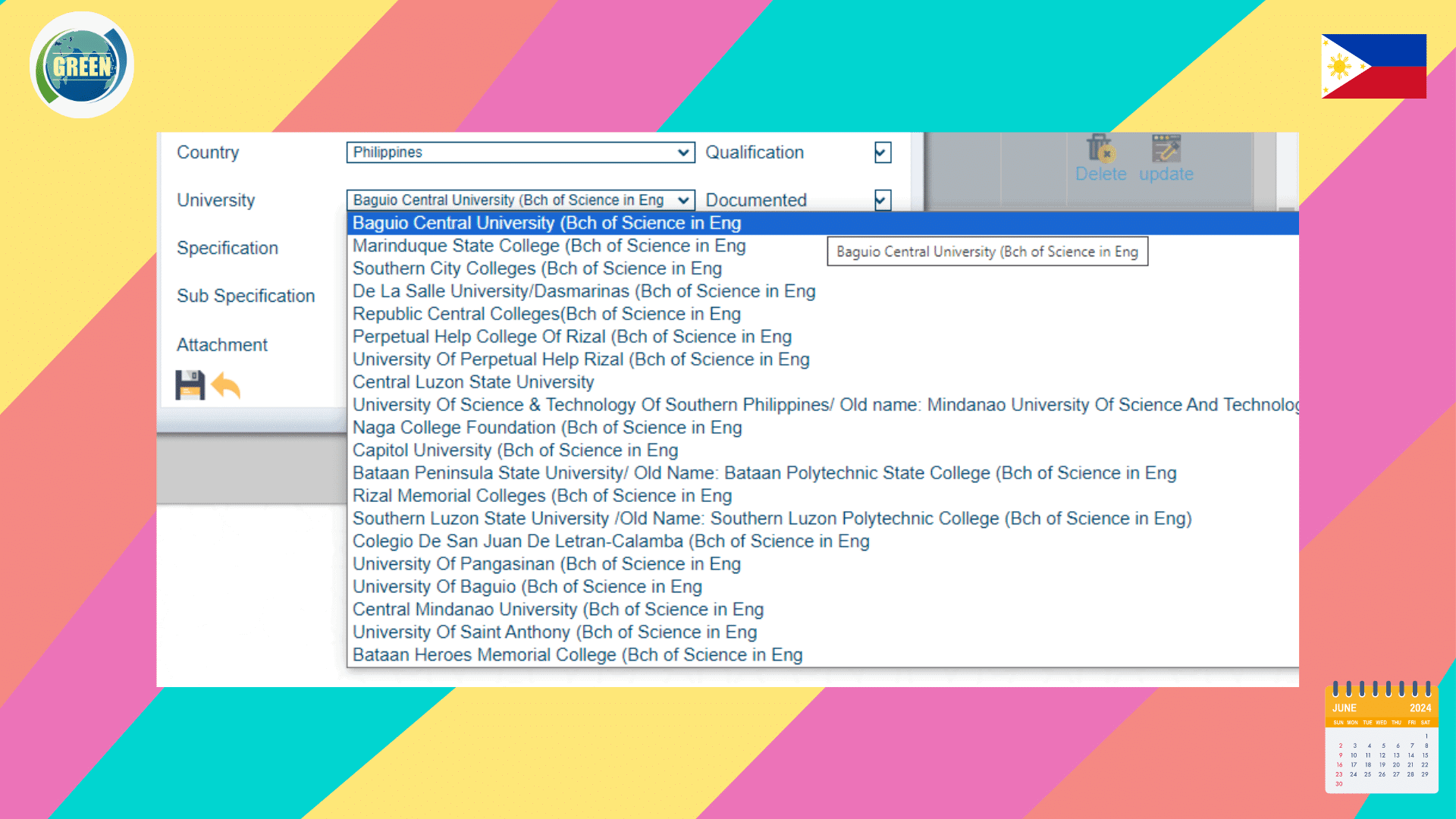Screen dimensions: 1456x819
Task: Click the floppy disk save icon
Action: [190, 385]
